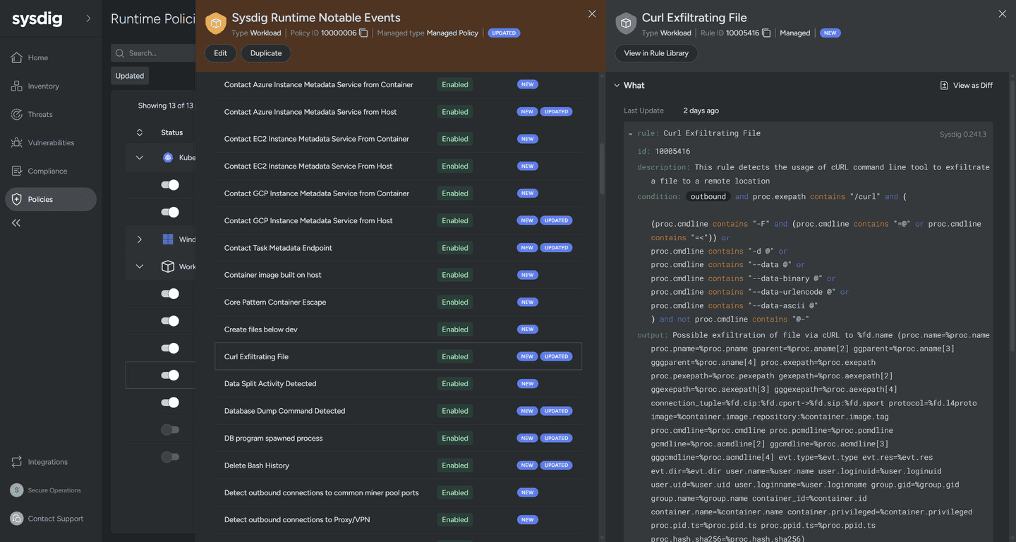
Task: Toggle fifth enabled Workload policy switch
Action: [x=170, y=403]
